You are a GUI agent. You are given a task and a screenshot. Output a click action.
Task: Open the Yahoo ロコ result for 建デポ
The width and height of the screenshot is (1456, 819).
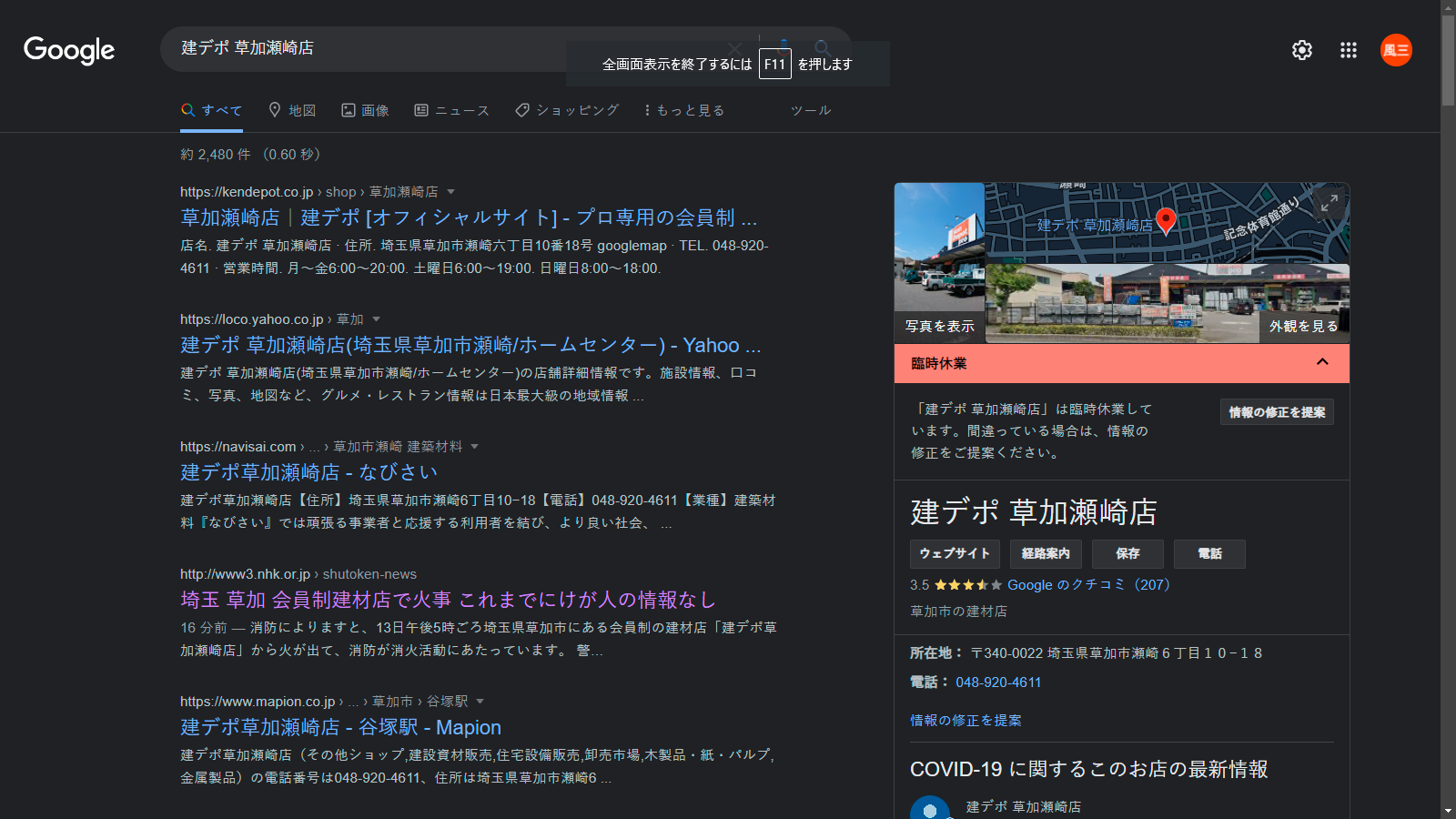[x=470, y=345]
